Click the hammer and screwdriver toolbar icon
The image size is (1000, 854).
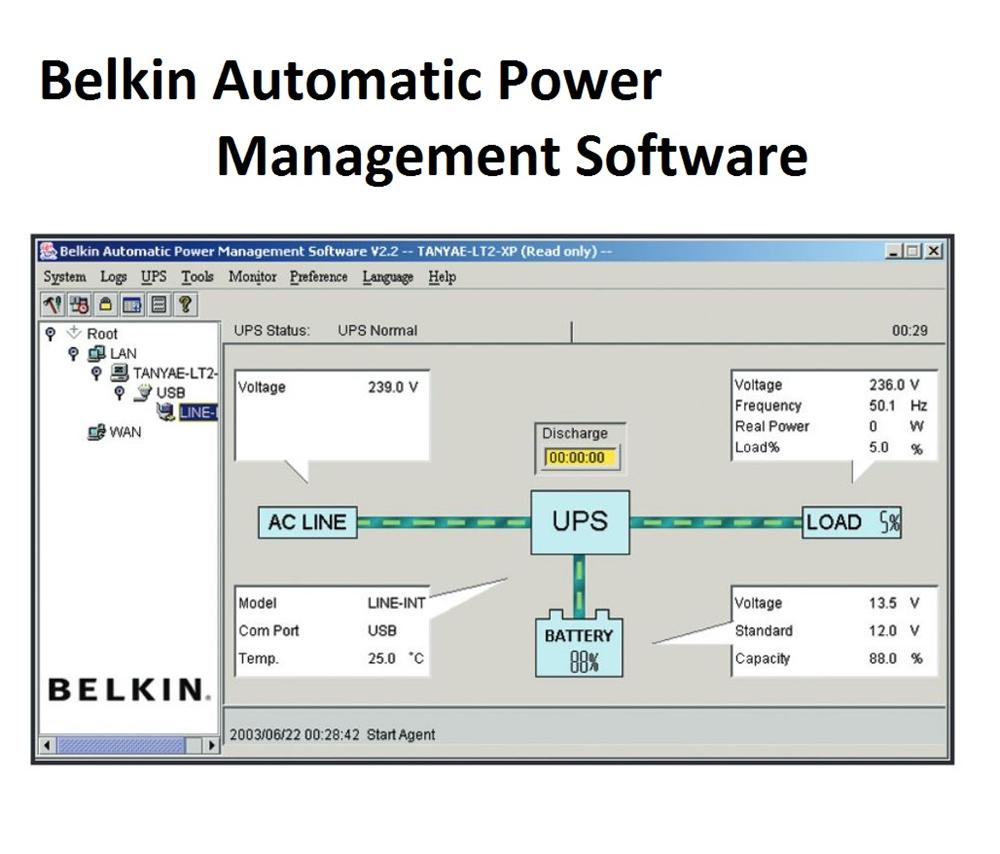click(52, 304)
